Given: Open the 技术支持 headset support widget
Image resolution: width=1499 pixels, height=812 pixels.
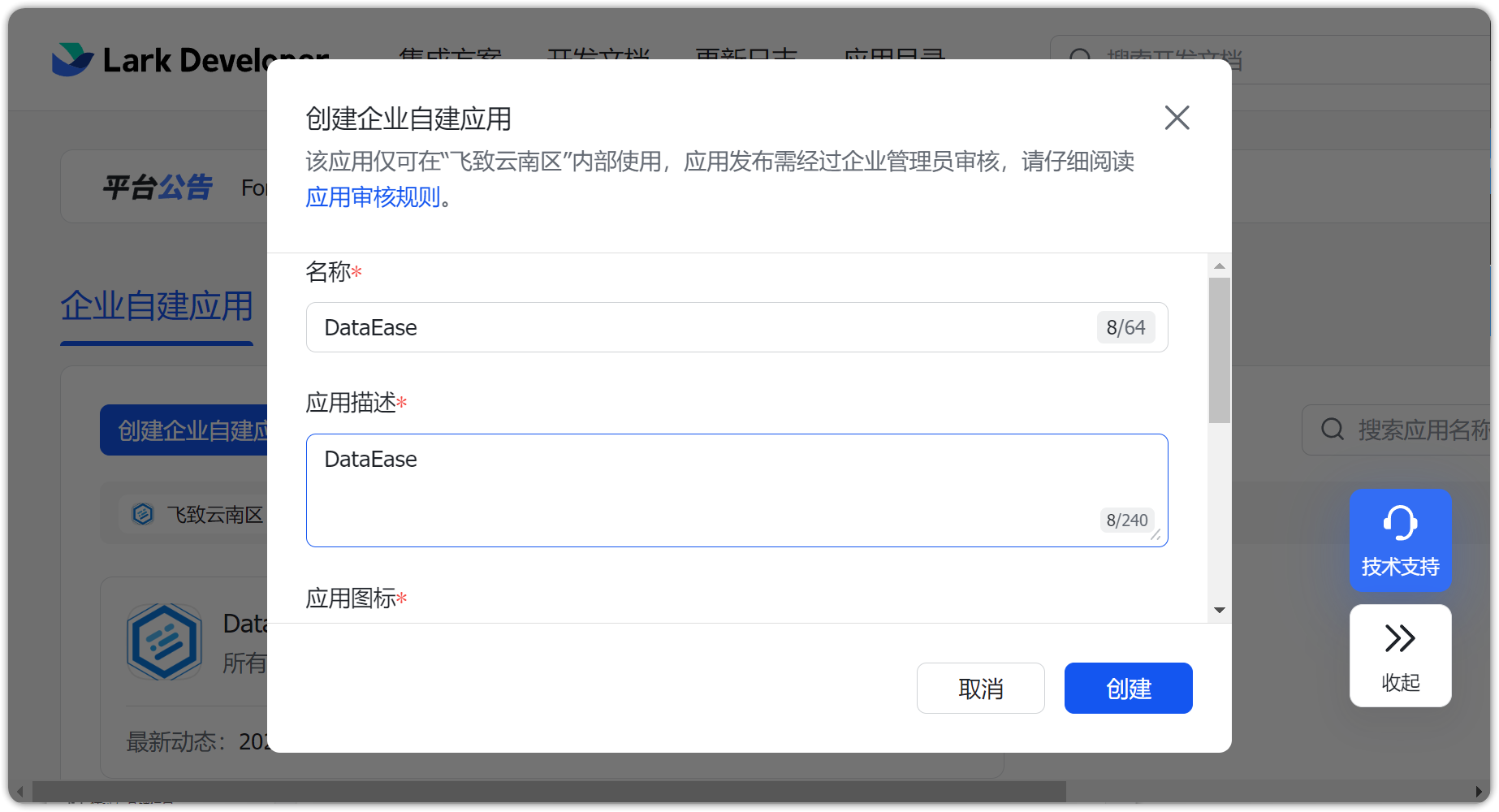Looking at the screenshot, I should click(x=1400, y=540).
